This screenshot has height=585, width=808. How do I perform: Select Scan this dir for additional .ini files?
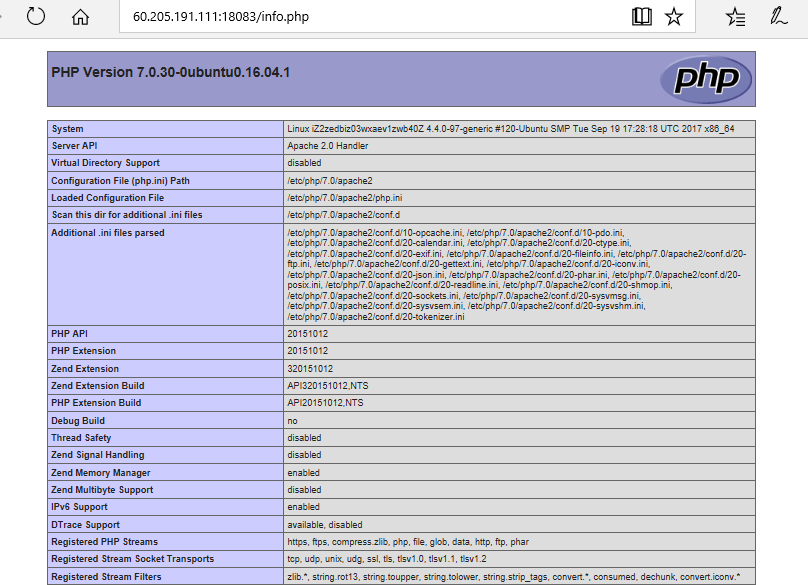click(127, 215)
